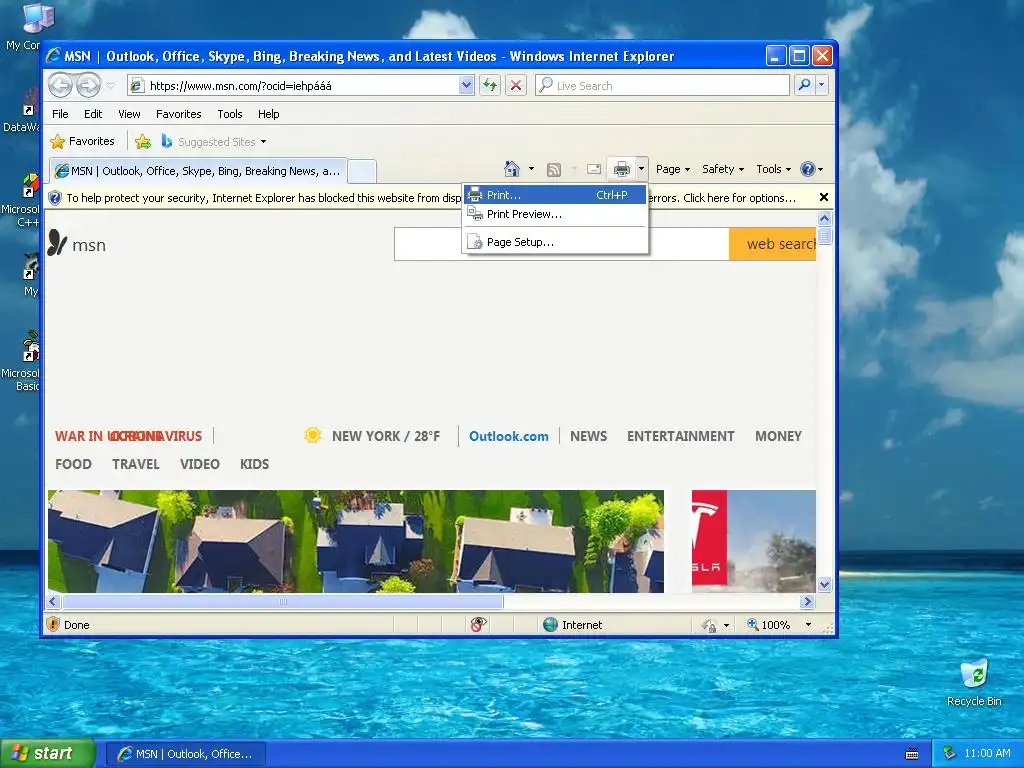Open the search provider dropdown arrow
The width and height of the screenshot is (1024, 768).
click(x=822, y=85)
